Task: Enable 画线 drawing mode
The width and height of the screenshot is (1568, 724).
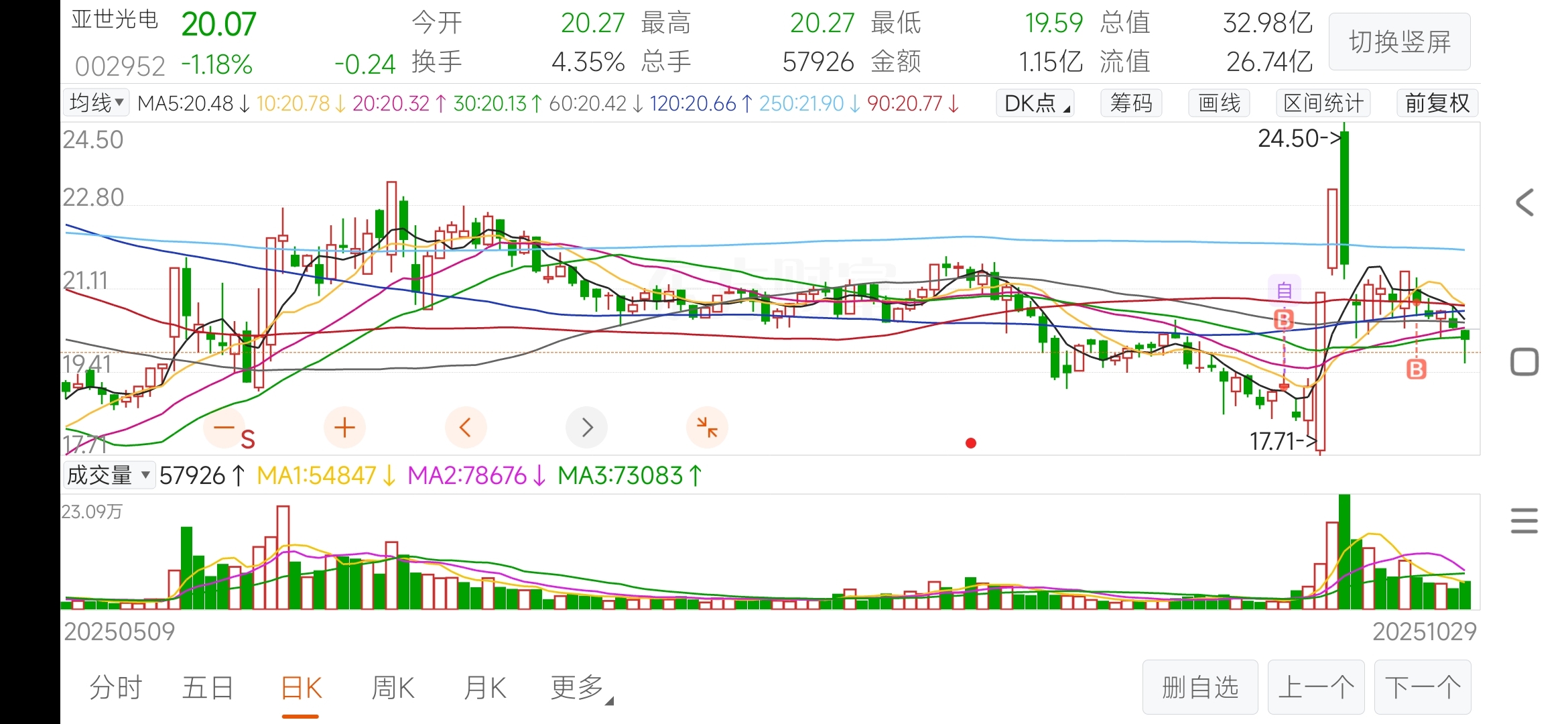Action: pos(1219,103)
